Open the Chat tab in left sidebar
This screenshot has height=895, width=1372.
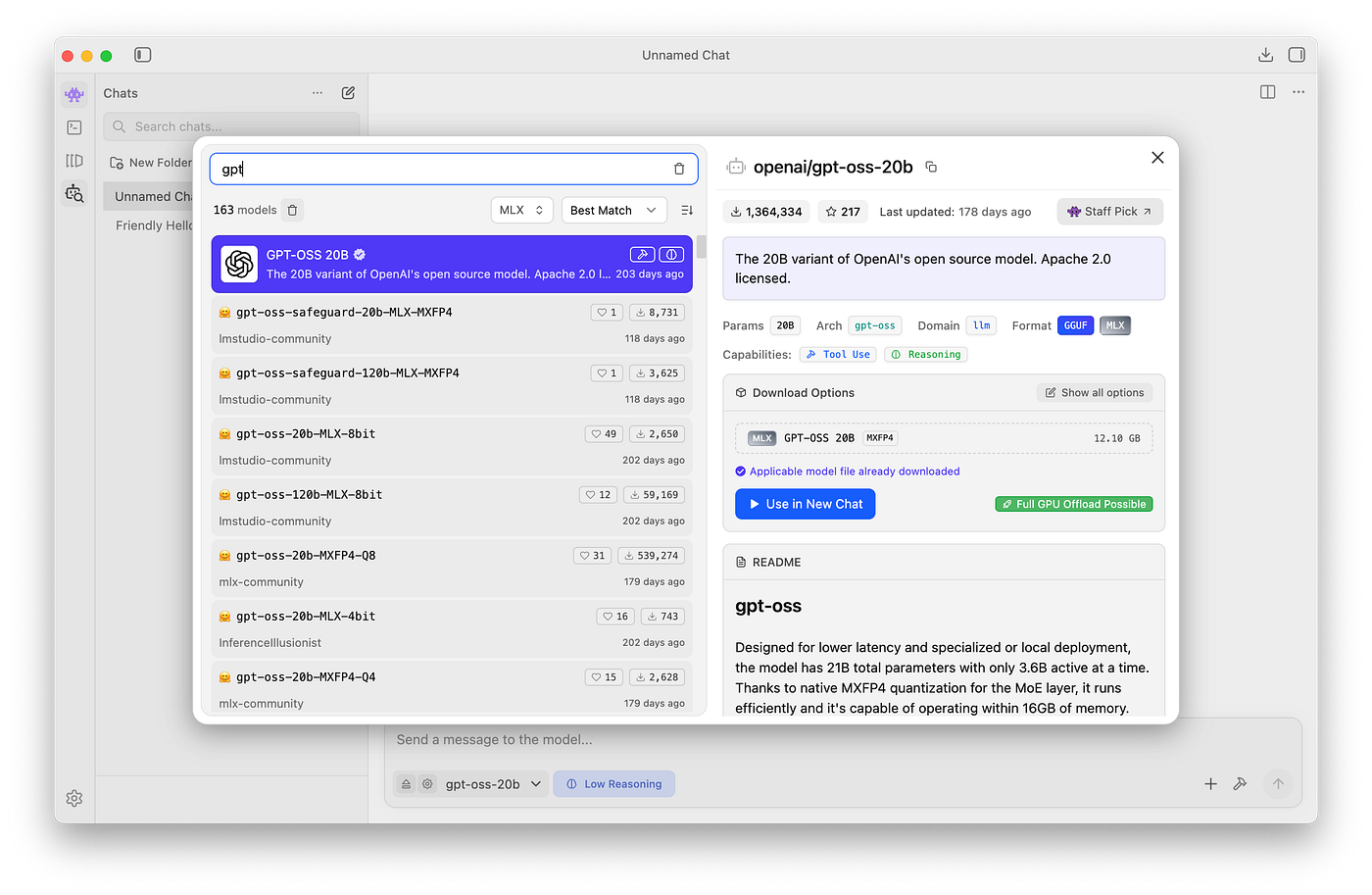click(x=74, y=94)
